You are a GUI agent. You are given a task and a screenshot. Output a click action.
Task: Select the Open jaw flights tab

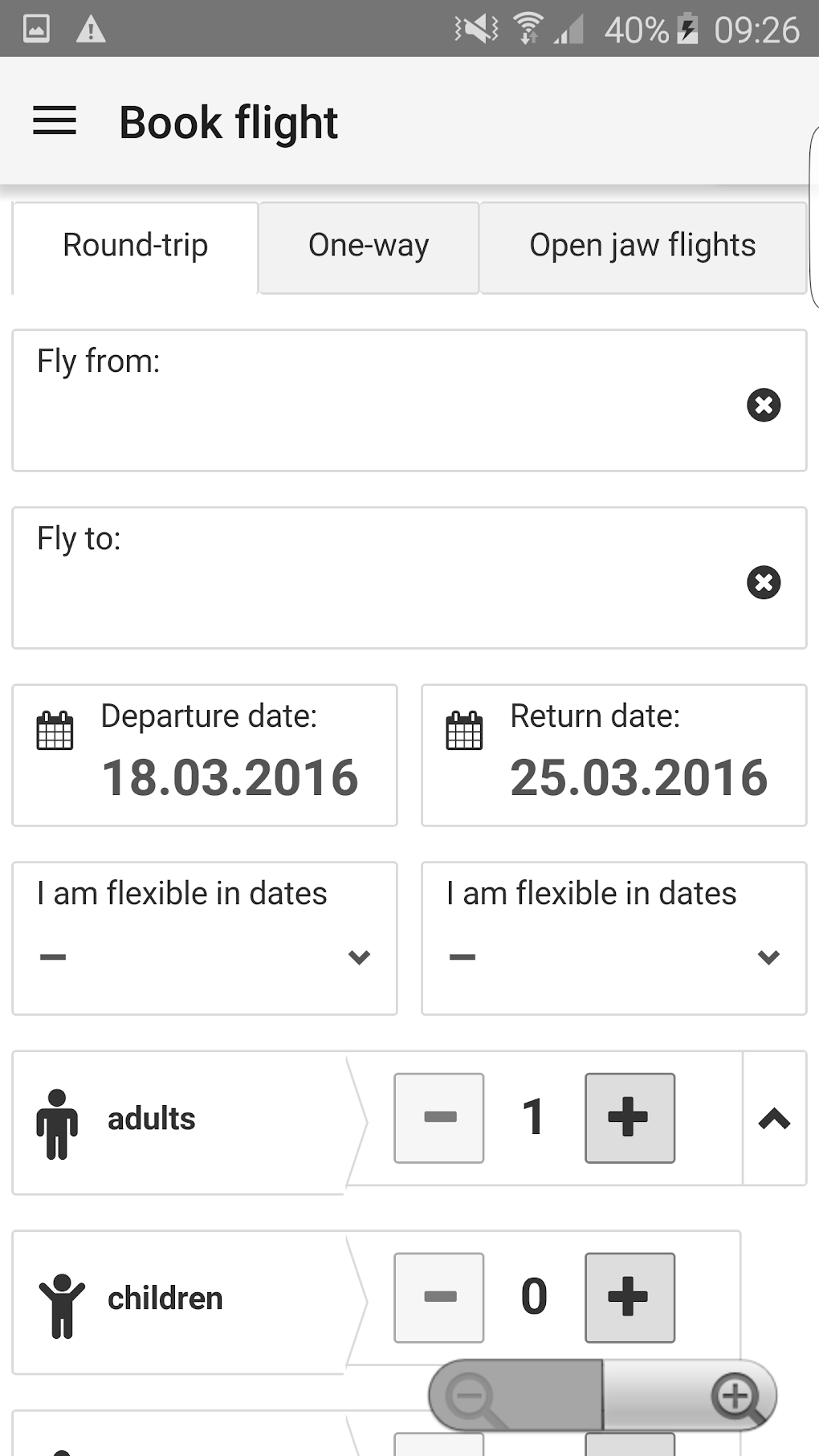pos(642,246)
